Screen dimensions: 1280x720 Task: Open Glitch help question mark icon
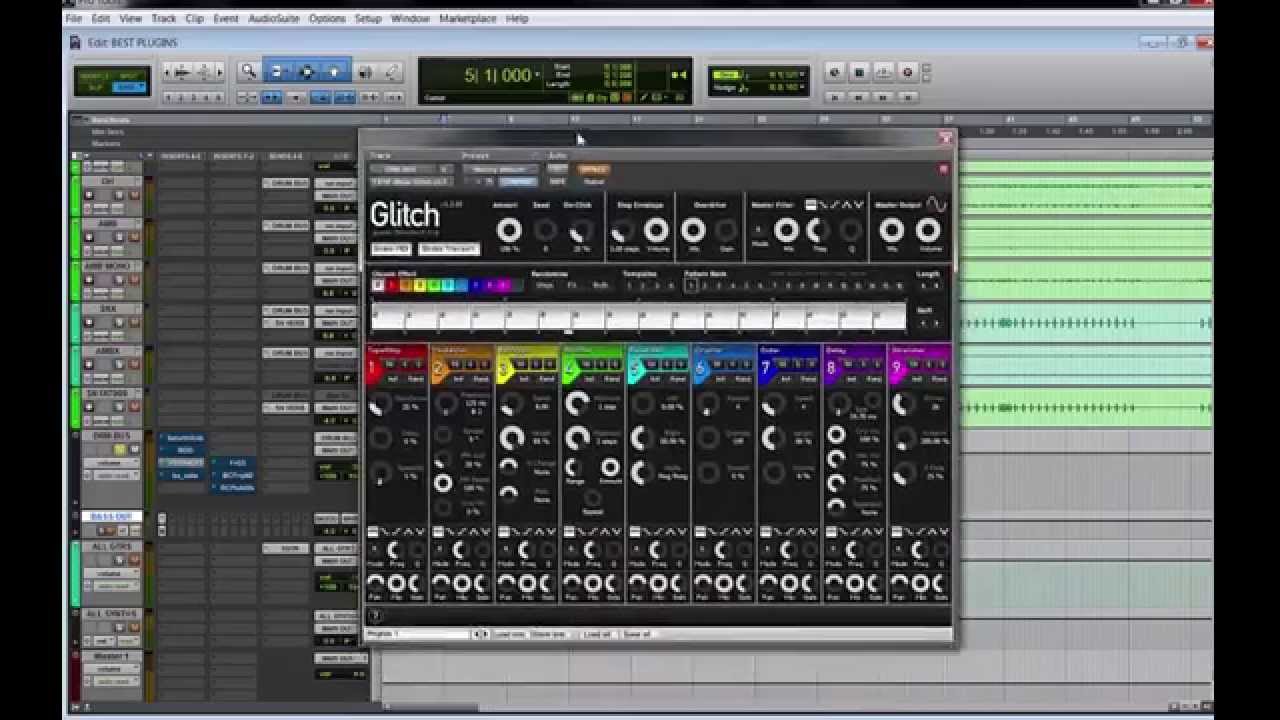coord(376,616)
